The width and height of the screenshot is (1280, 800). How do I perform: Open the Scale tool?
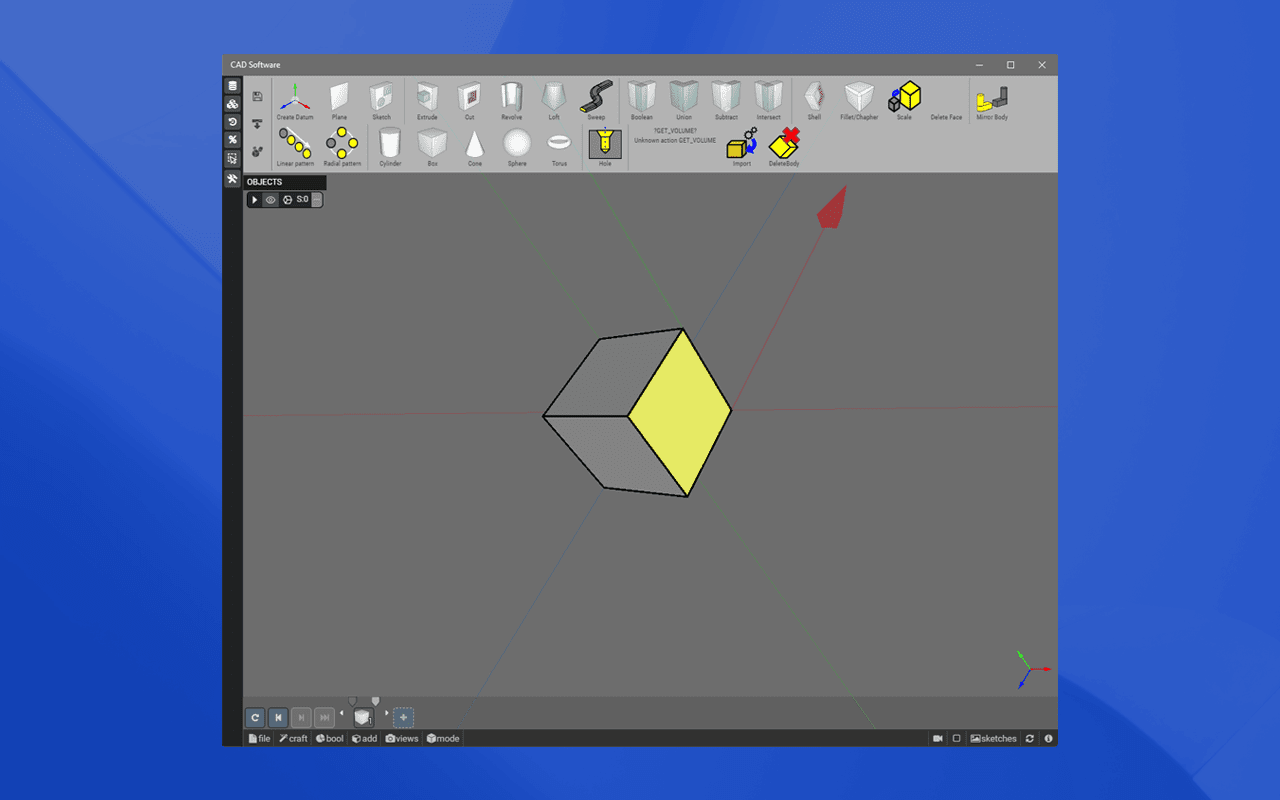[x=904, y=101]
